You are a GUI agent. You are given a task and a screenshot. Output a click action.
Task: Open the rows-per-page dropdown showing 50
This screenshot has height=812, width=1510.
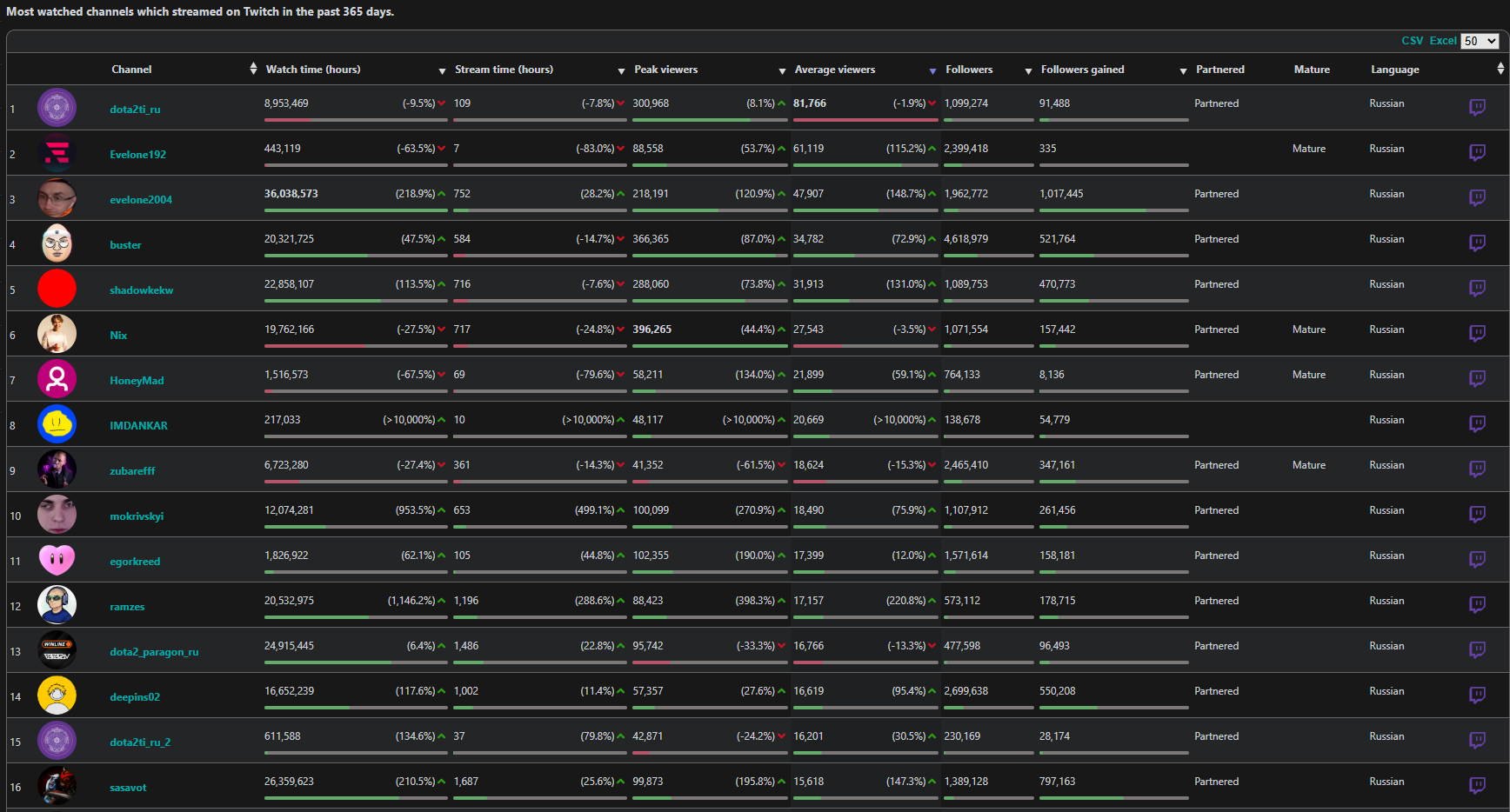1480,41
